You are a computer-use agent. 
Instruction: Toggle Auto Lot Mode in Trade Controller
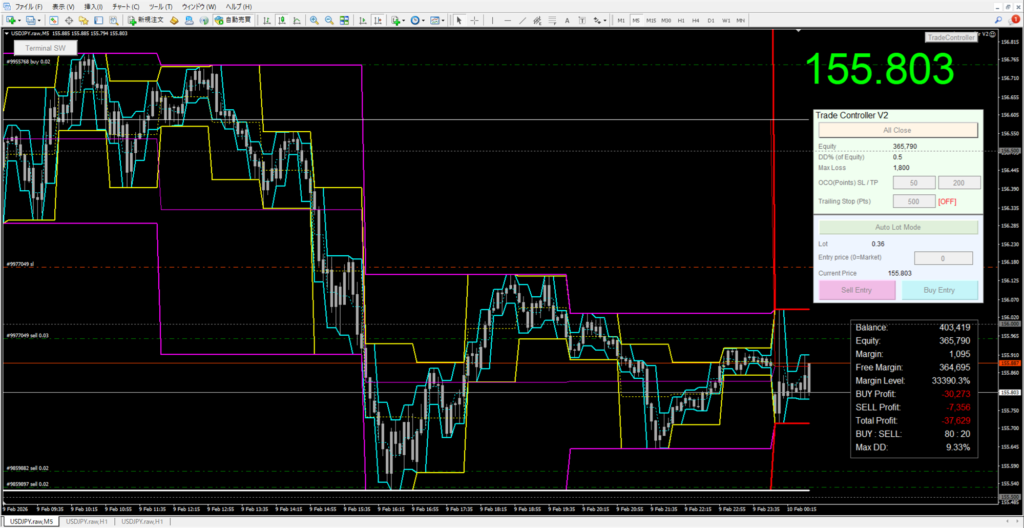coord(897,227)
